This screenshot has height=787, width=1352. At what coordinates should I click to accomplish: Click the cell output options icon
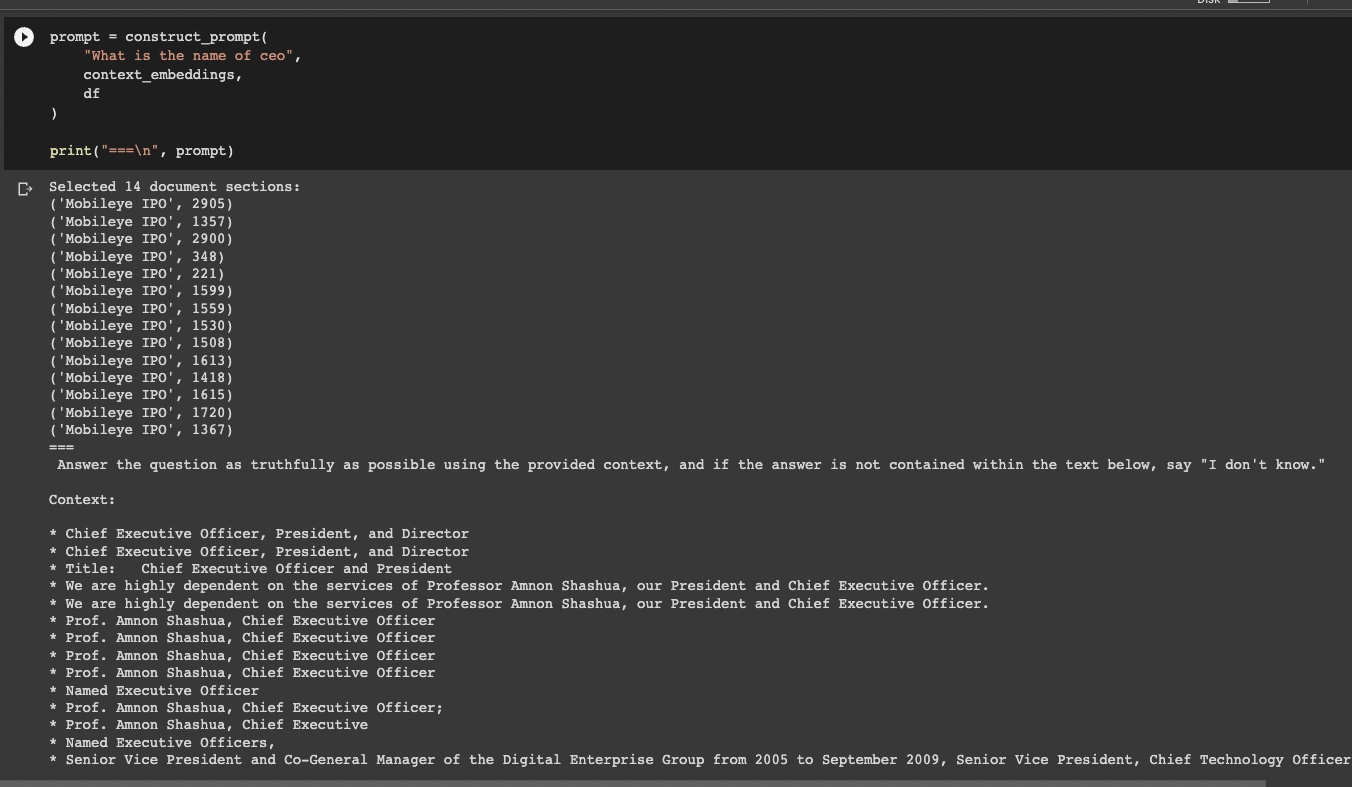tap(24, 189)
